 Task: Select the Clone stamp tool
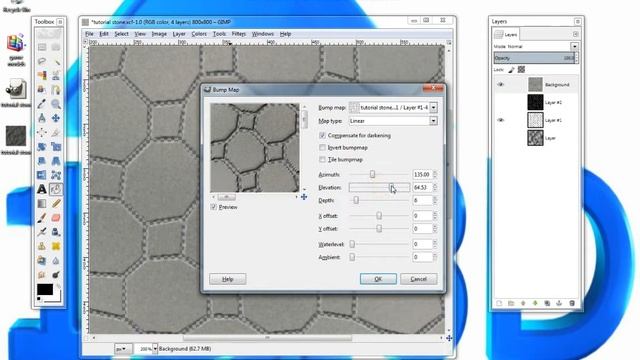(x=42, y=246)
